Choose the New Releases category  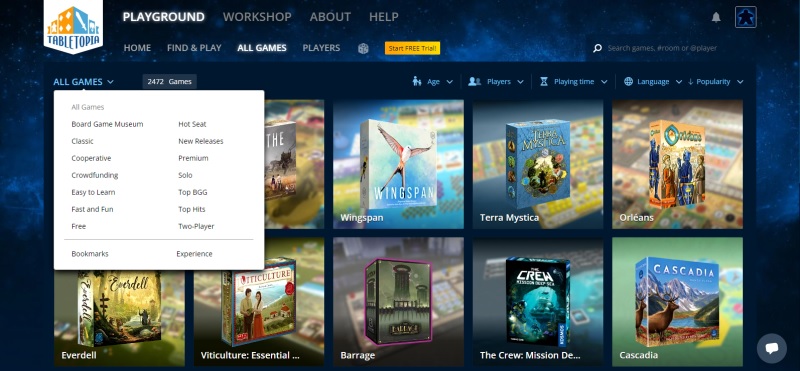201,141
